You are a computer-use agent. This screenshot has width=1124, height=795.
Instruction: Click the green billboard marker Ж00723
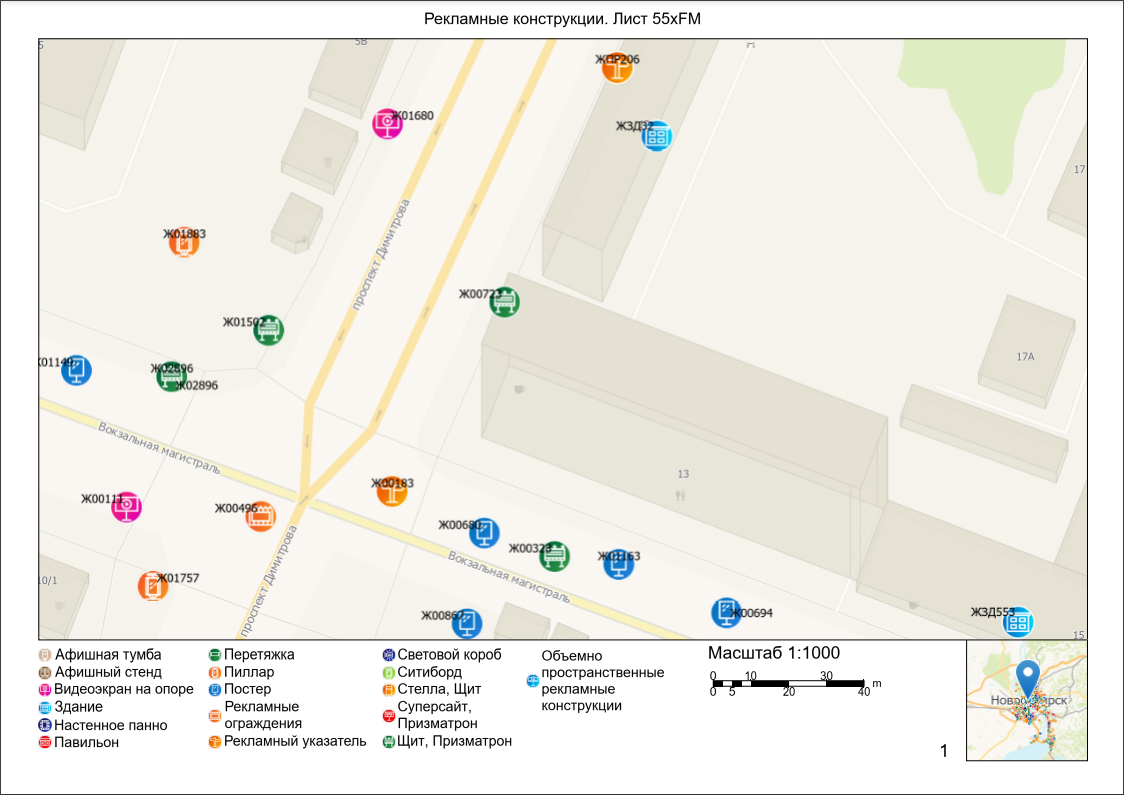click(x=505, y=301)
